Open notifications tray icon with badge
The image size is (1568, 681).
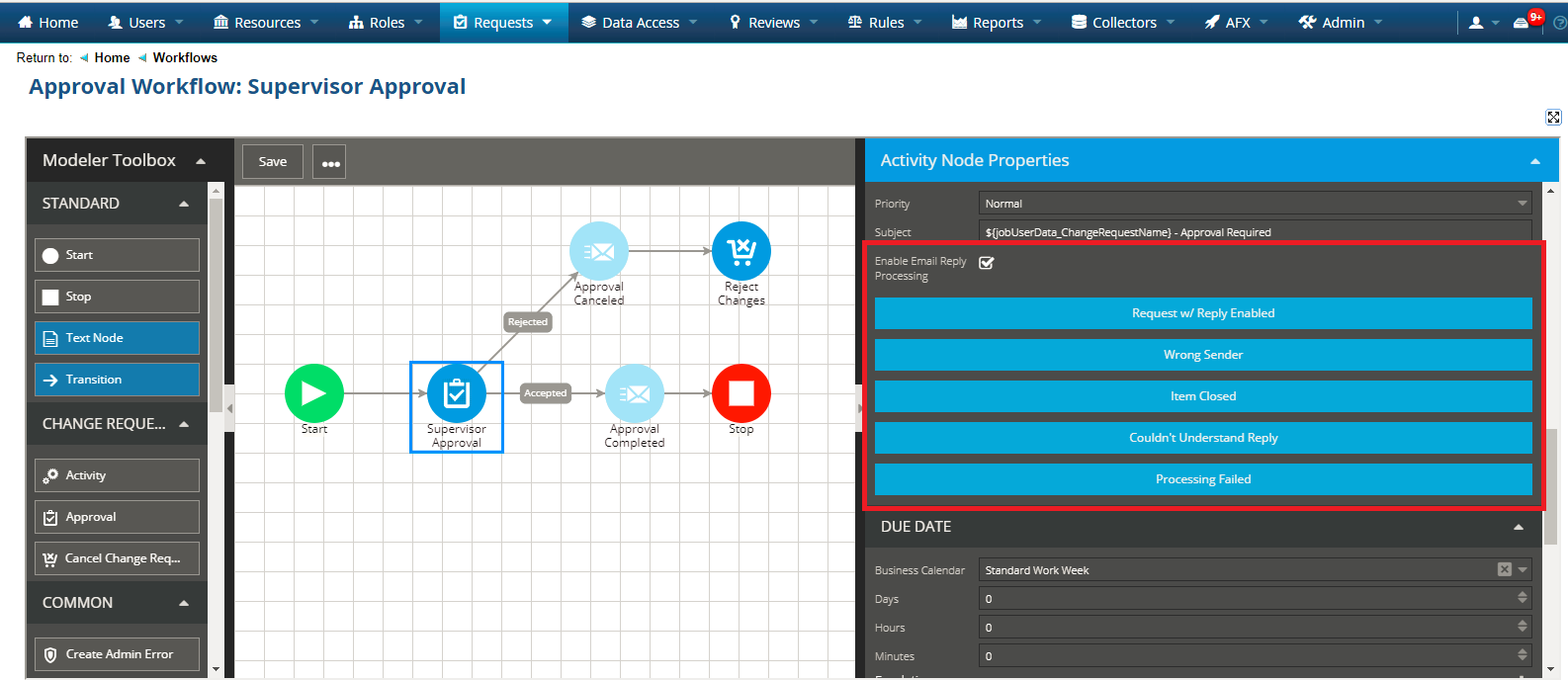[x=1523, y=23]
